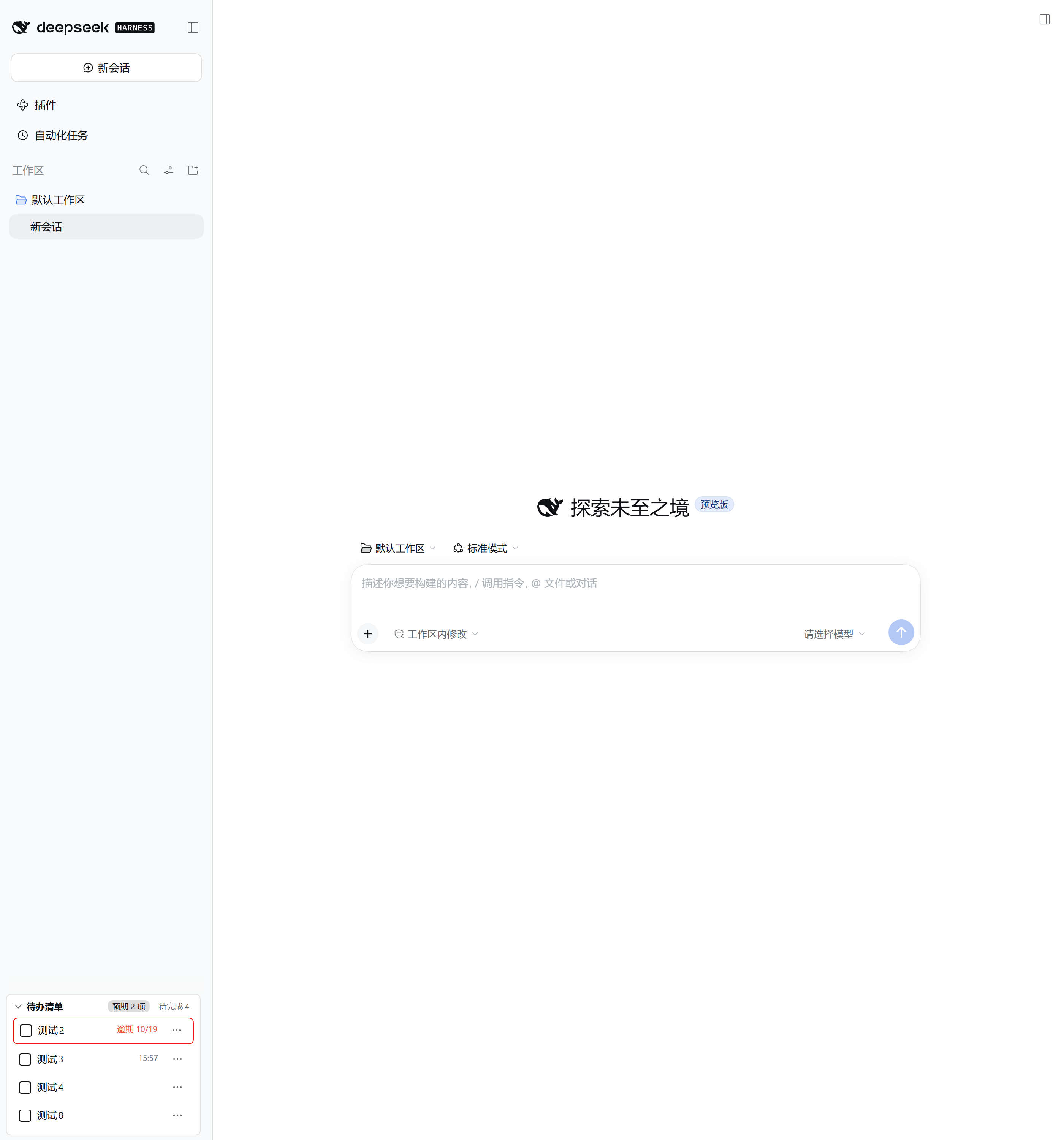Open the 标准模式 mode dropdown
Viewport: 1064px width, 1140px height.
486,548
